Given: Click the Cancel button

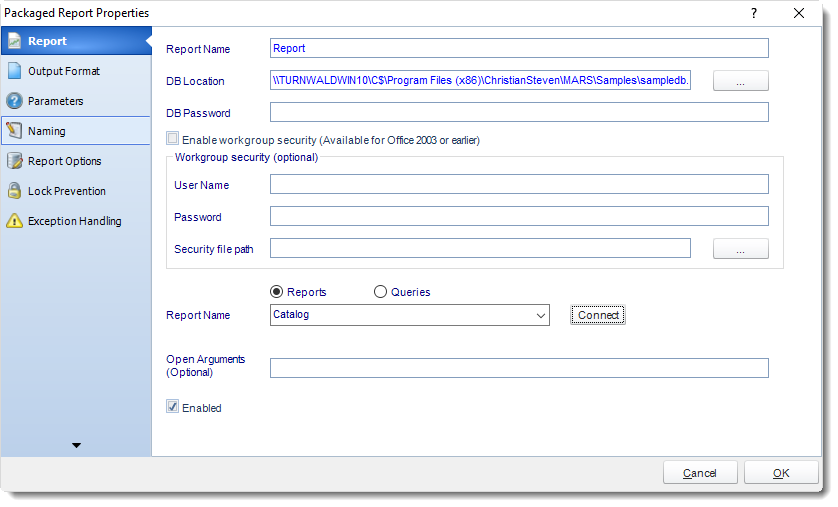Looking at the screenshot, I should pyautogui.click(x=700, y=473).
